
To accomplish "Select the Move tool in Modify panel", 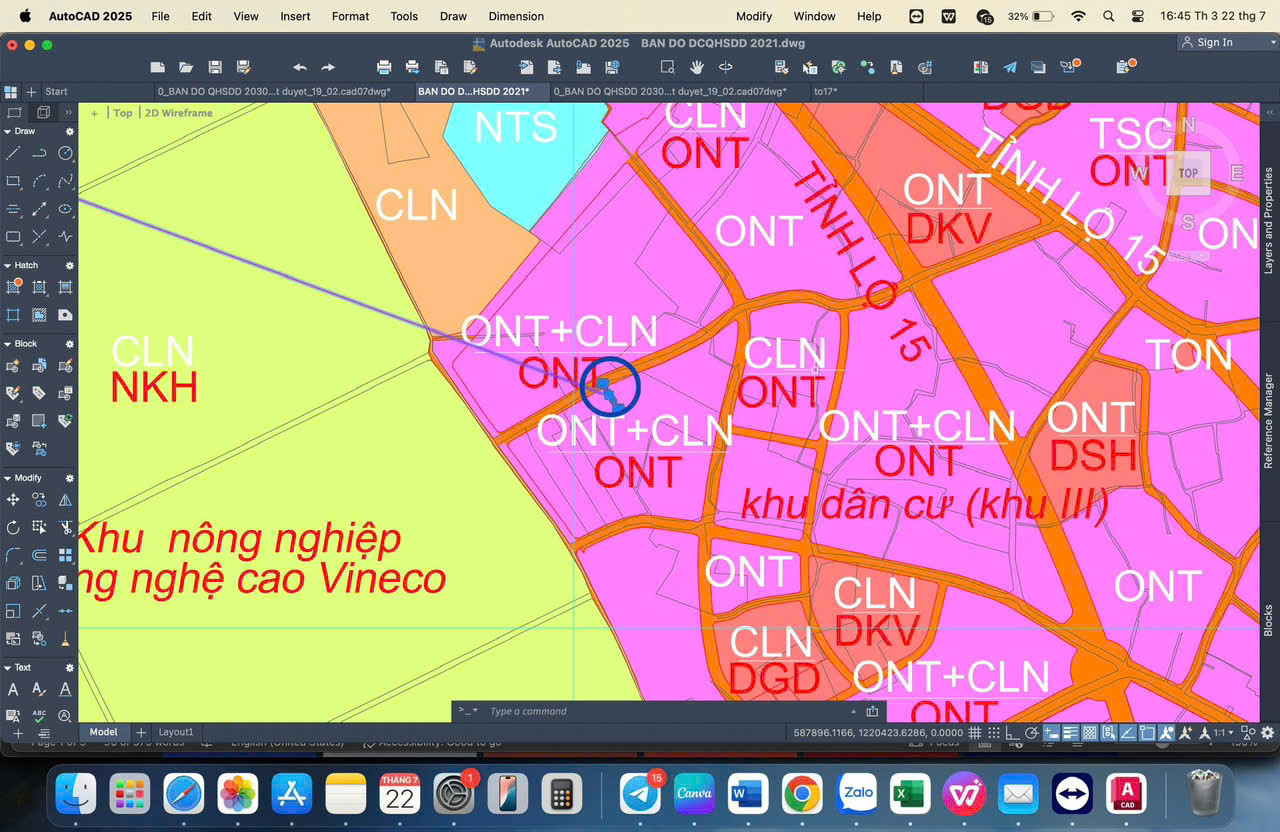I will coord(13,499).
